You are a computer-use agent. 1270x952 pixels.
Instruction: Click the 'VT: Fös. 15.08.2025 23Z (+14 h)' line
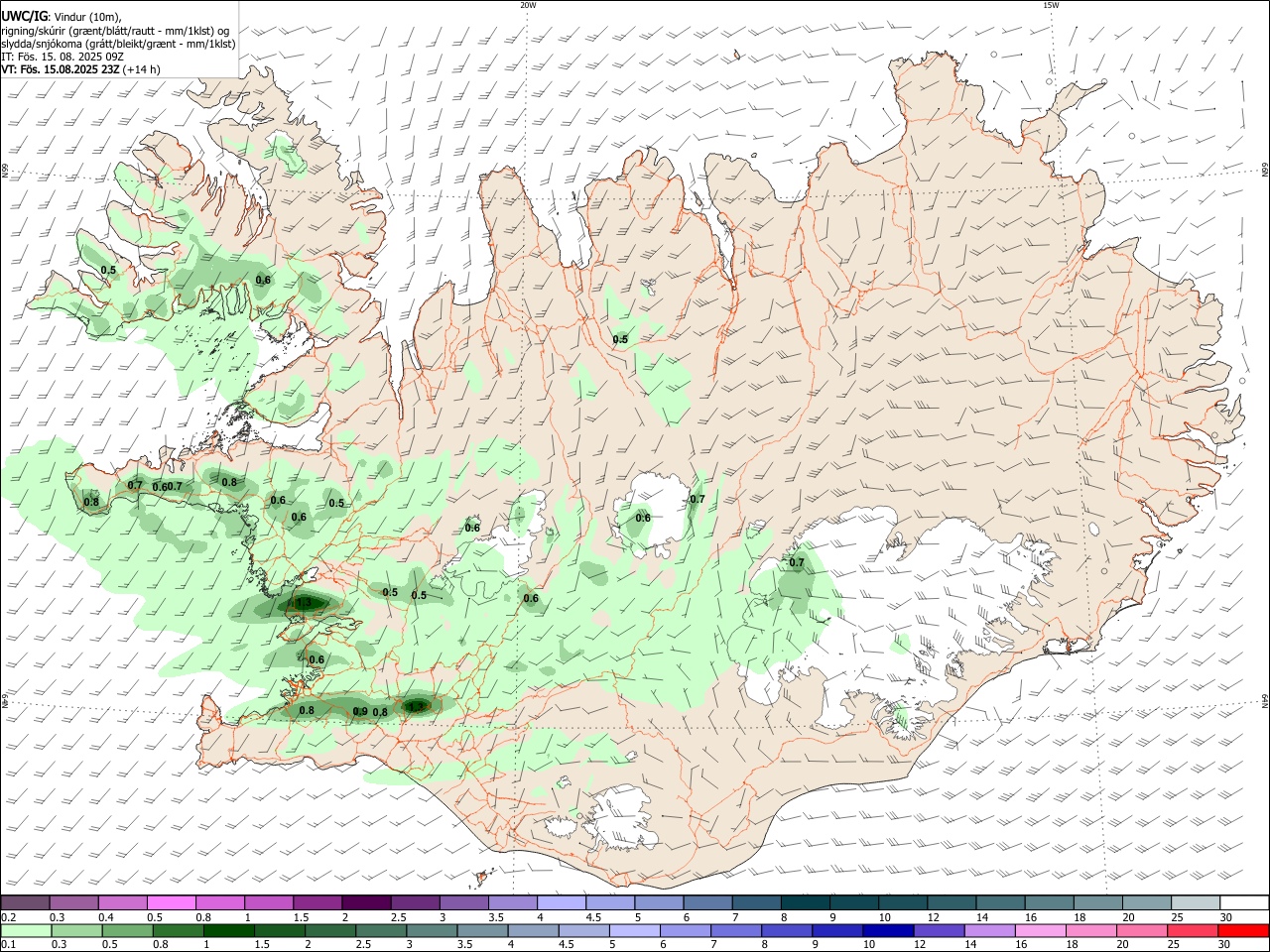pyautogui.click(x=81, y=69)
